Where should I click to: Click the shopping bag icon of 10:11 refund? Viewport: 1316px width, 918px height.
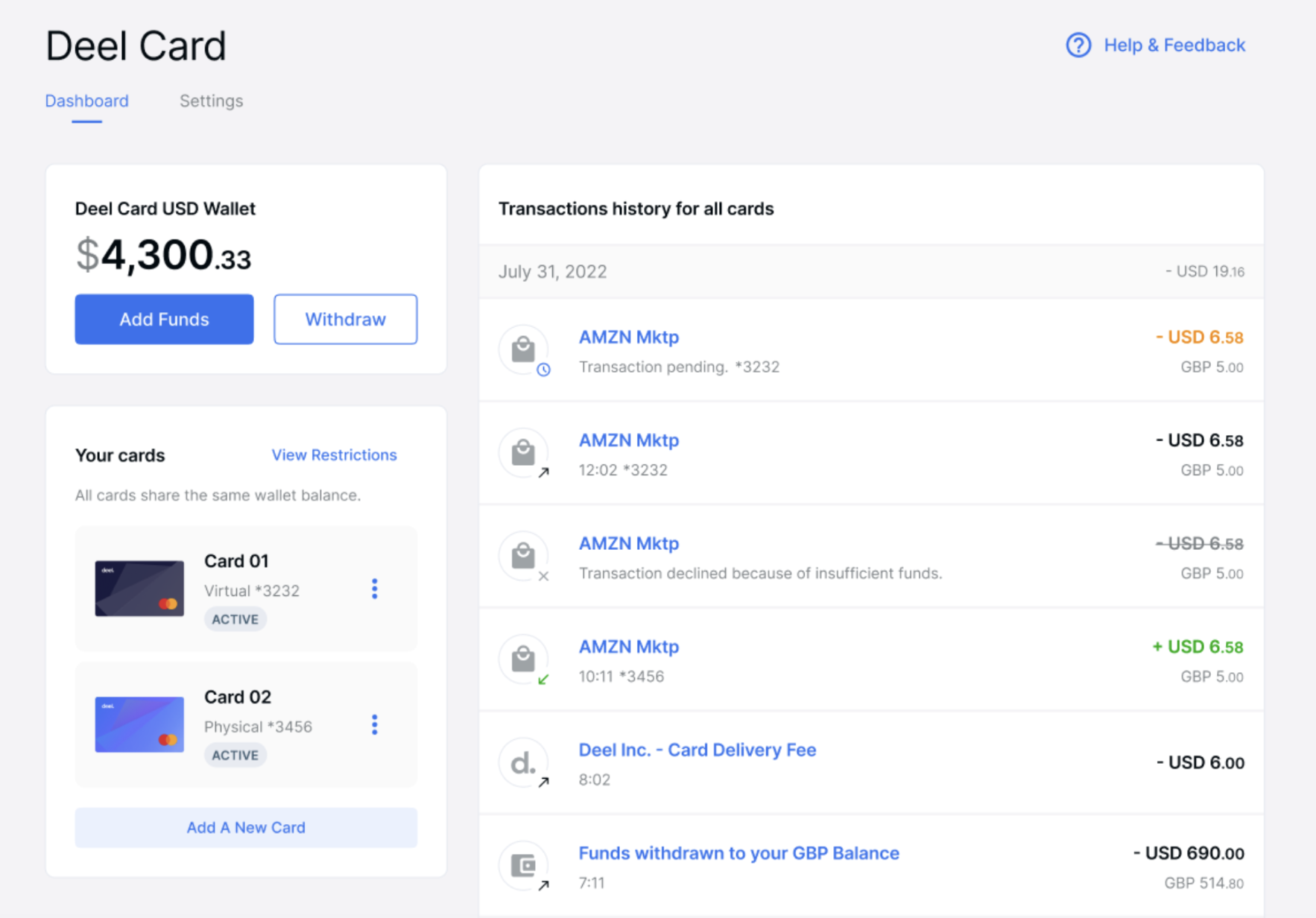[x=523, y=659]
